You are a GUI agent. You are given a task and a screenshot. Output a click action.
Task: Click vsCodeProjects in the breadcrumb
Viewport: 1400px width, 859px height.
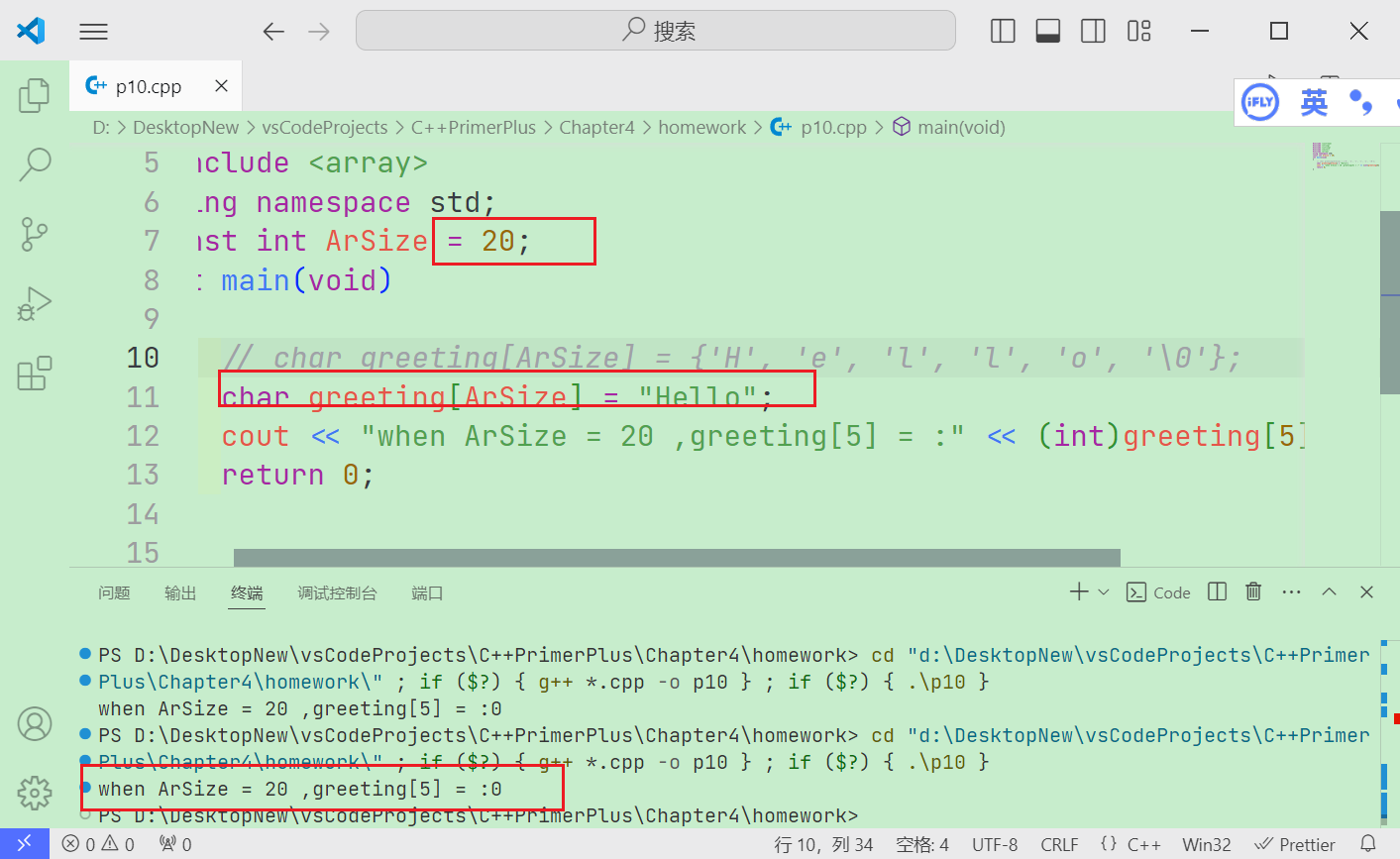325,128
